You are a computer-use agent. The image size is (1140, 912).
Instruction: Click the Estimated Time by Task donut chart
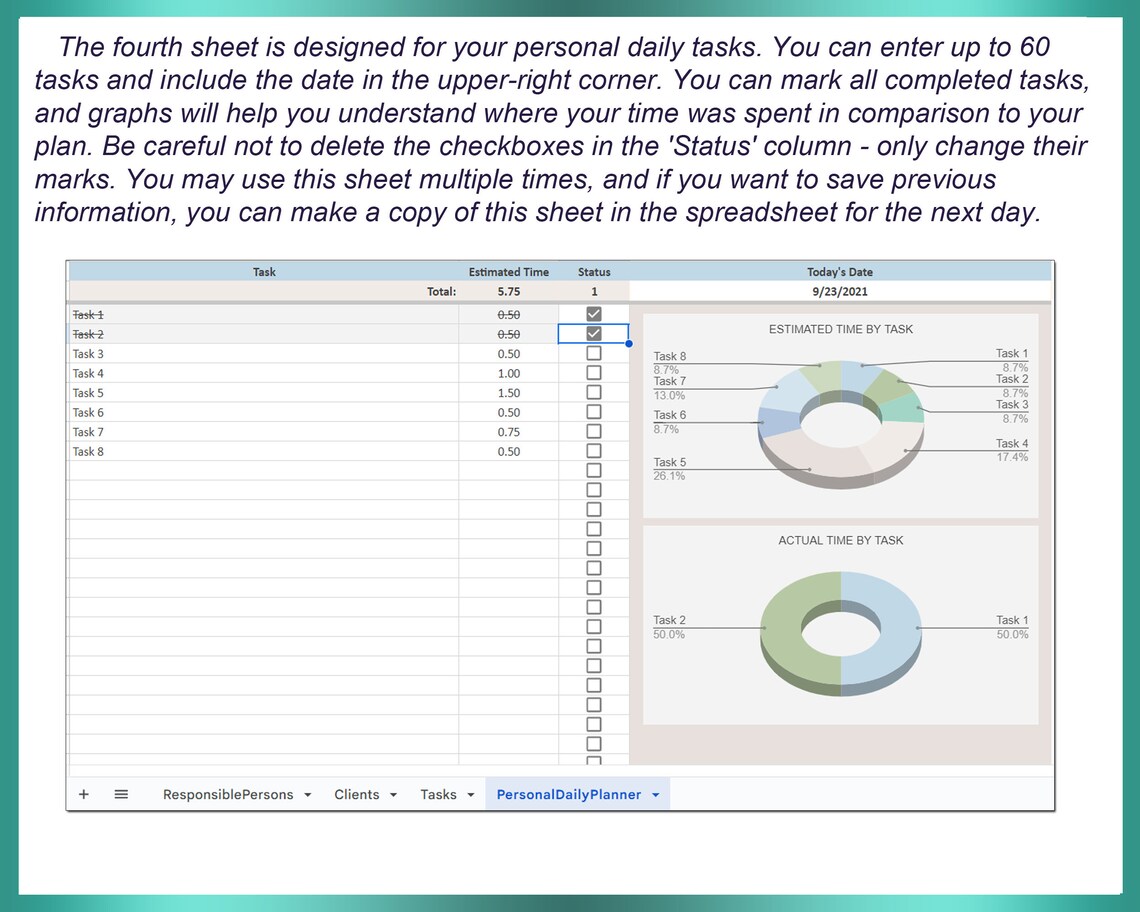coord(840,415)
